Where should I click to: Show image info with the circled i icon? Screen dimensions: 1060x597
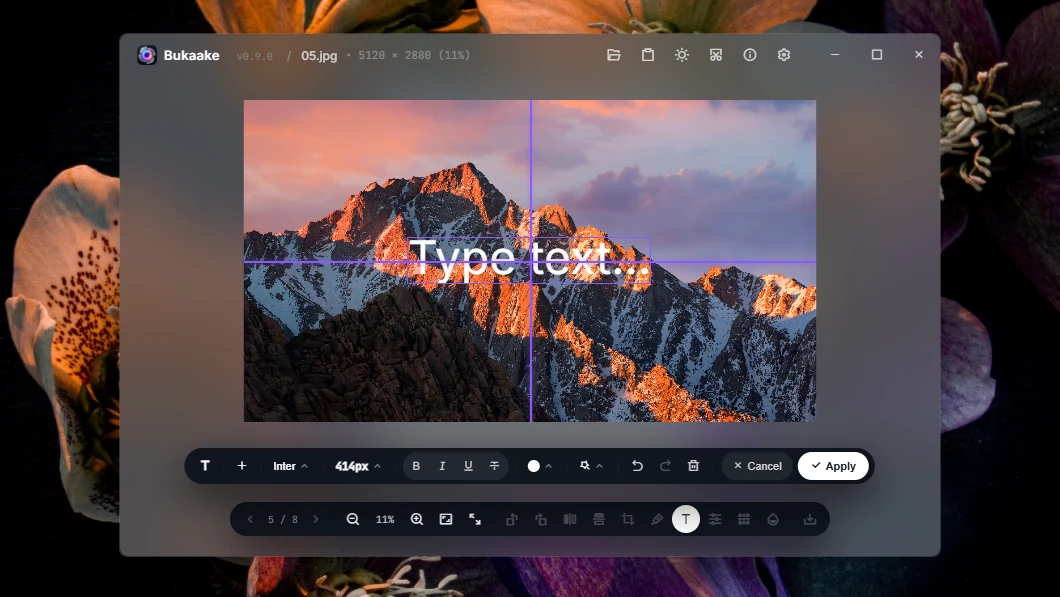(750, 55)
